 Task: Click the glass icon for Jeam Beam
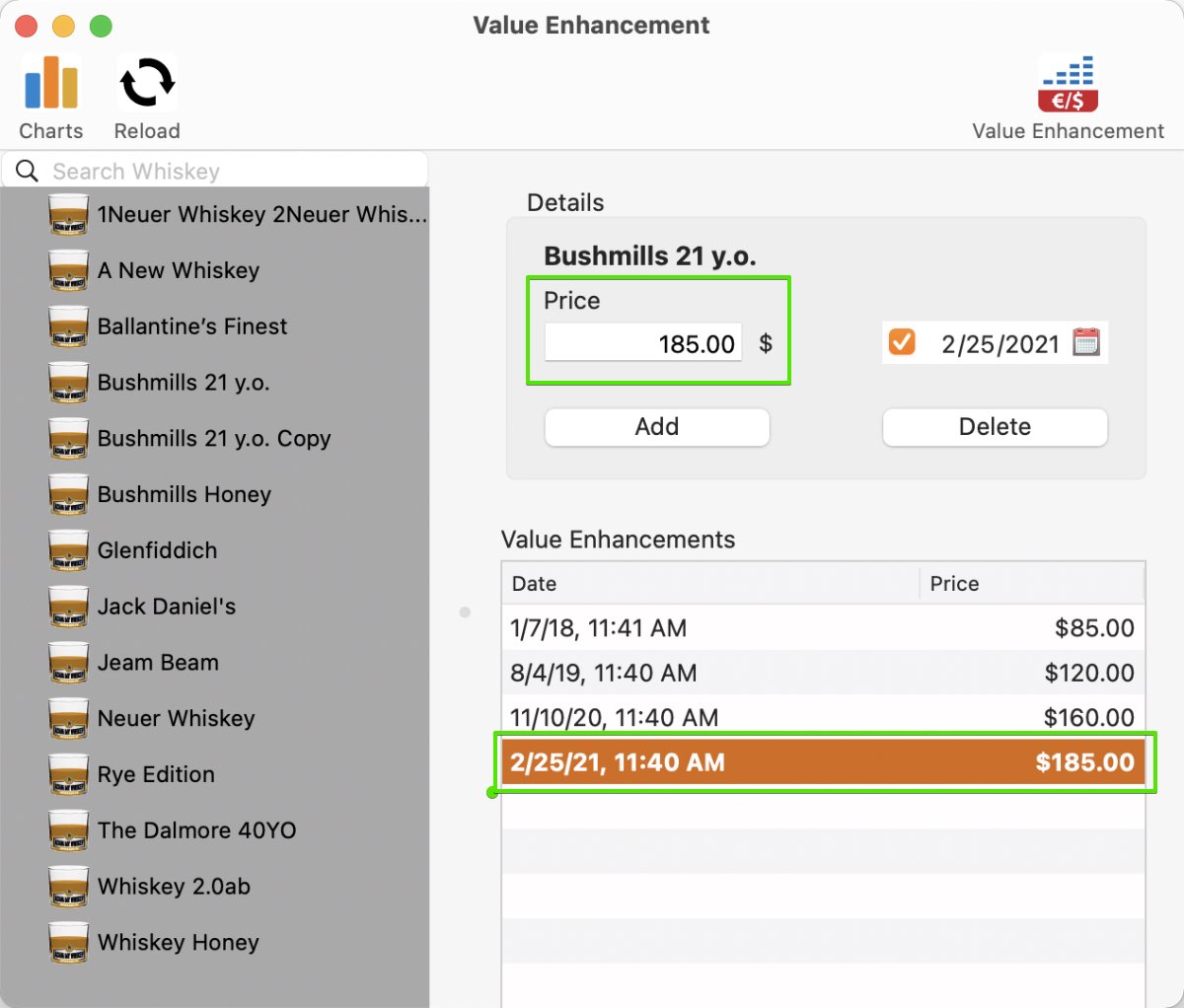tap(69, 663)
